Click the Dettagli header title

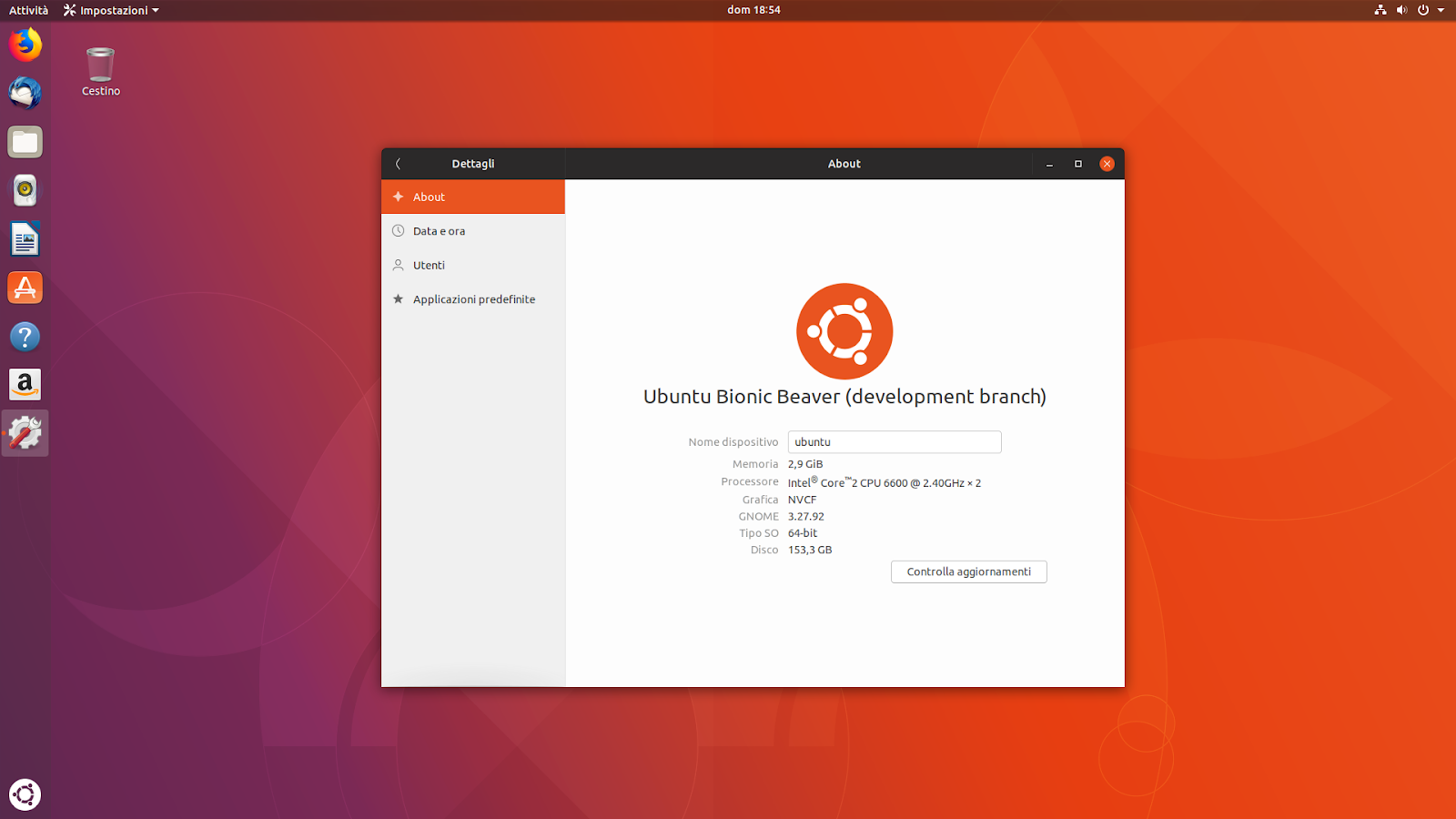[473, 164]
